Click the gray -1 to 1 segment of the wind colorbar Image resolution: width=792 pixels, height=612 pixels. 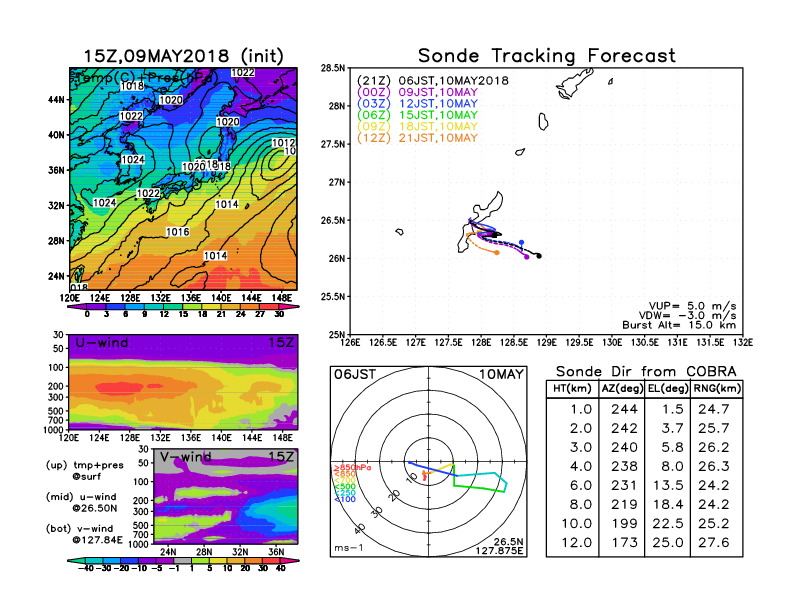pos(183,560)
